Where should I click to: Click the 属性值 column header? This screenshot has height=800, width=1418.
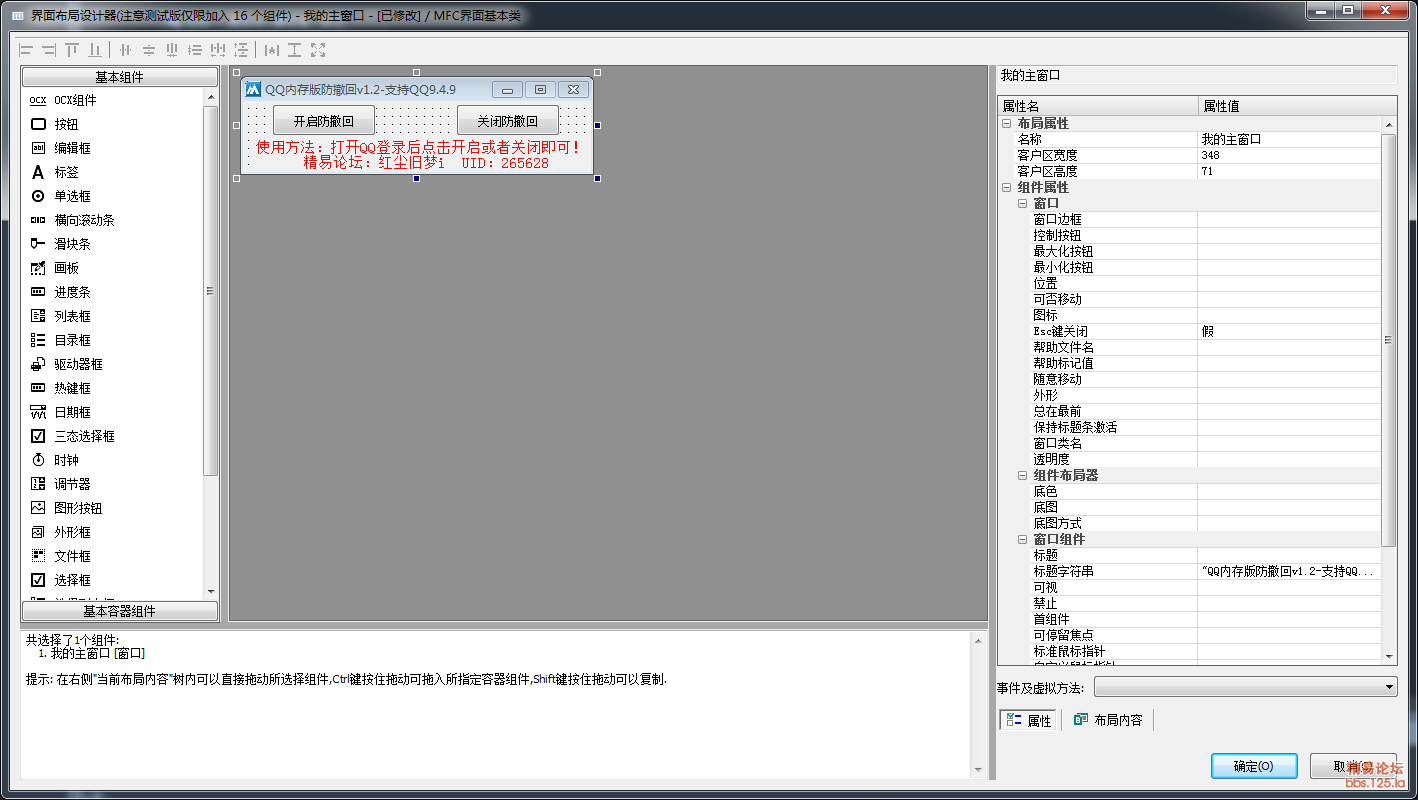(x=1297, y=106)
